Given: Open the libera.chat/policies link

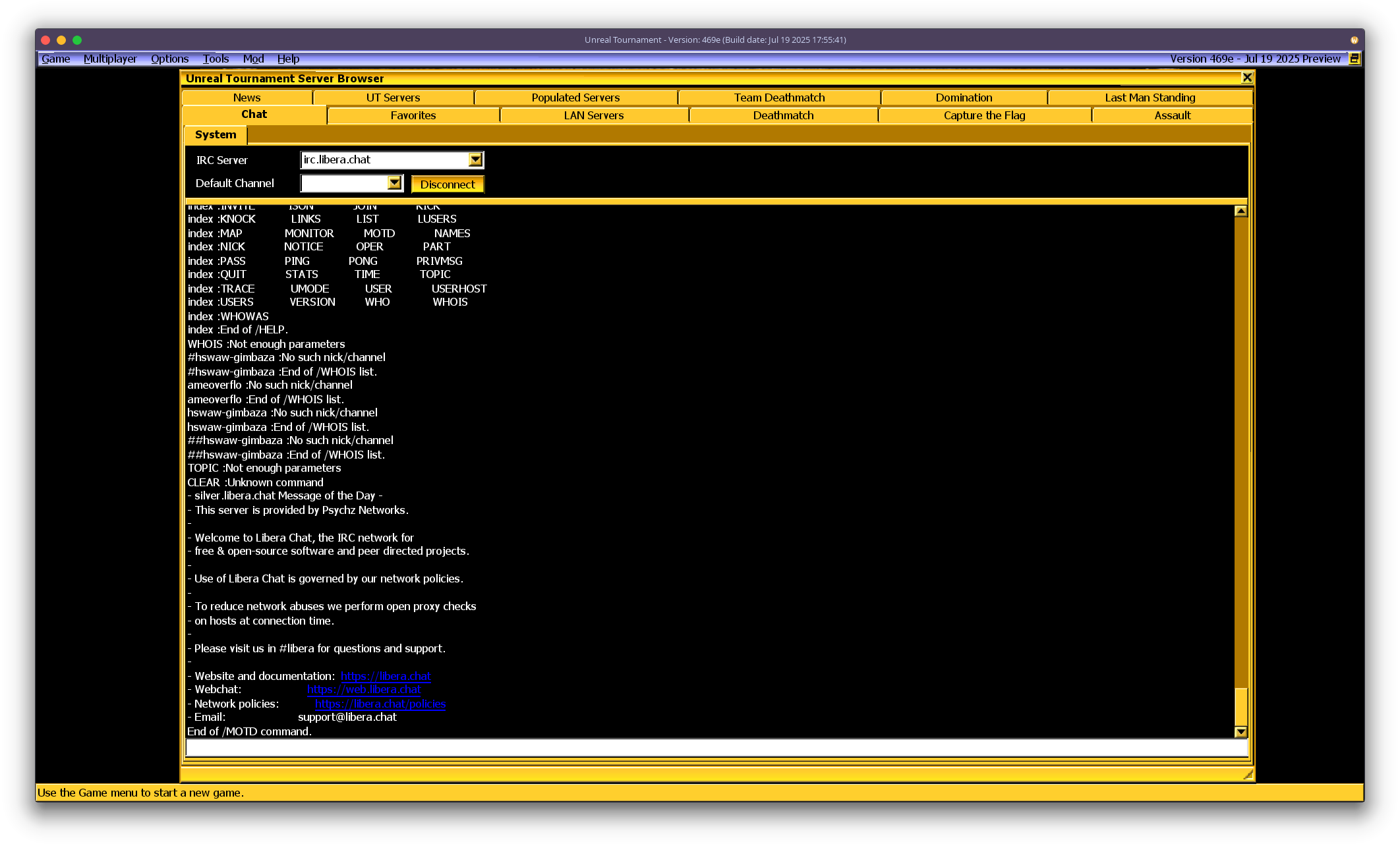Looking at the screenshot, I should click(x=380, y=704).
